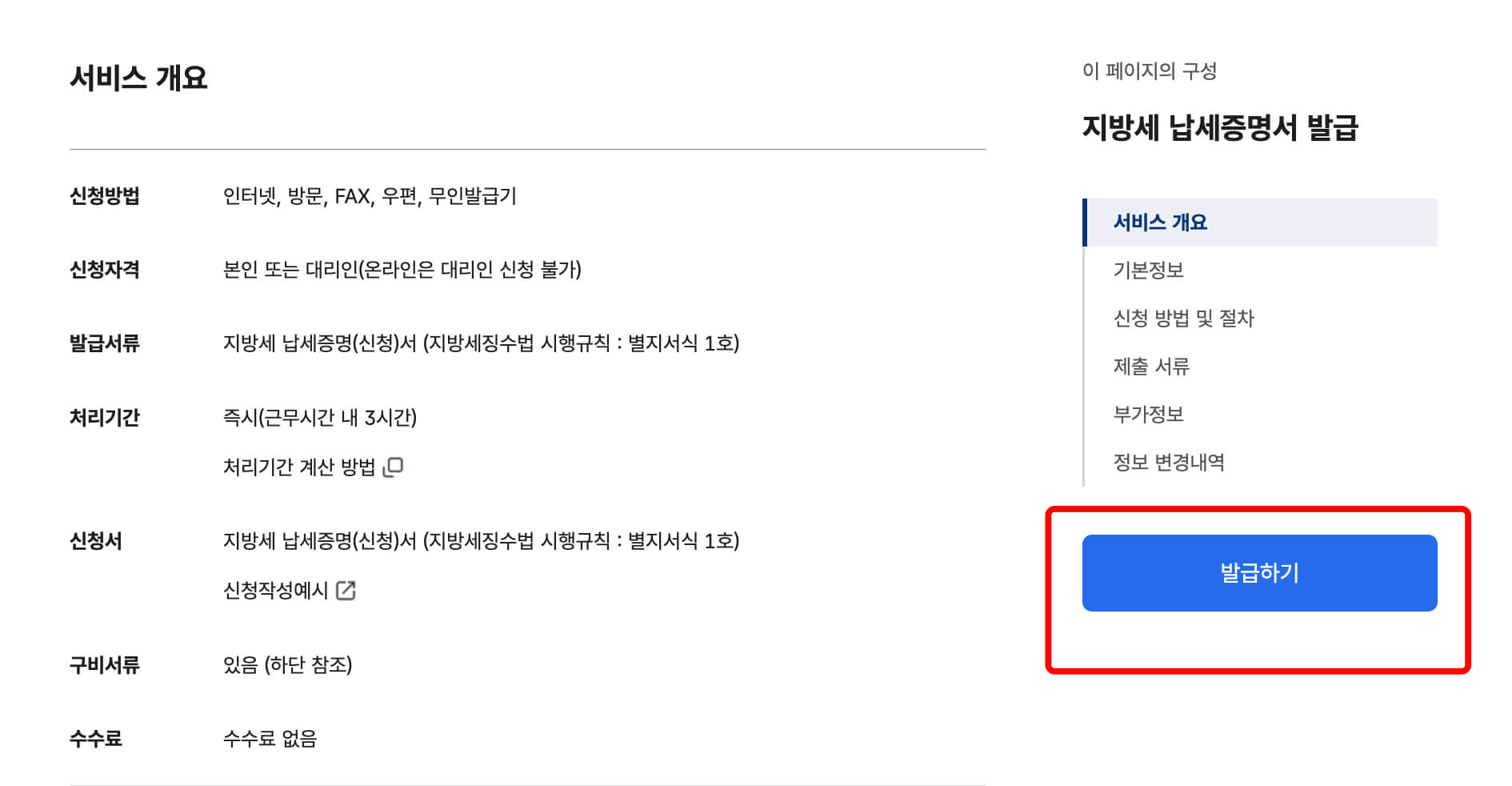Click the copy icon beside 처리기간 계산 방법
This screenshot has width=1512, height=786.
tap(394, 466)
